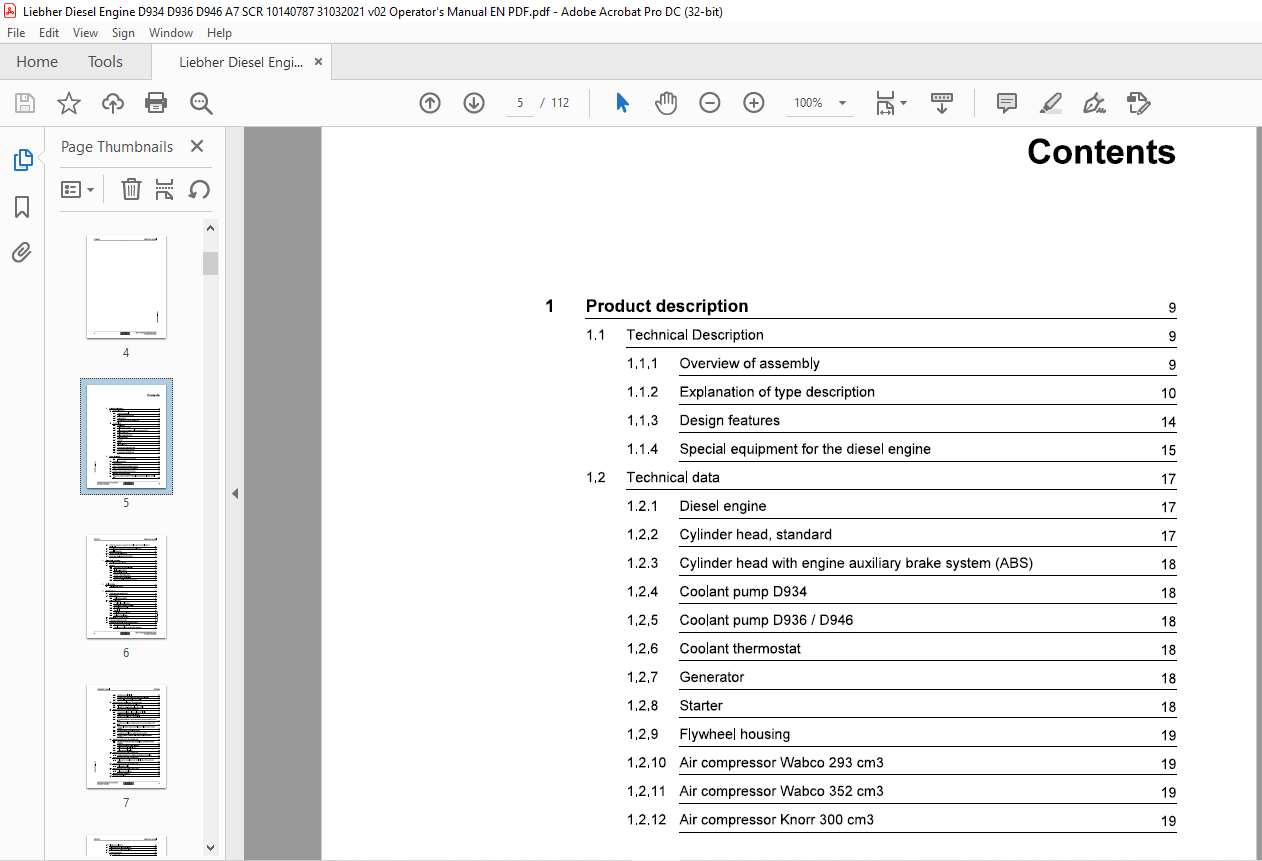The width and height of the screenshot is (1262, 861).
Task: Open Overview of assembly entry
Action: click(749, 363)
